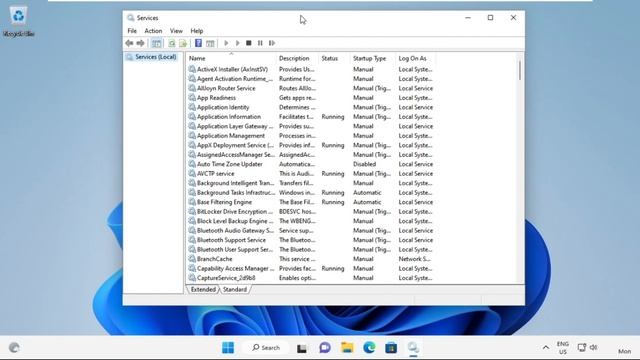Open Microsoft Store from the taskbar
The width and height of the screenshot is (640, 360).
(x=391, y=348)
